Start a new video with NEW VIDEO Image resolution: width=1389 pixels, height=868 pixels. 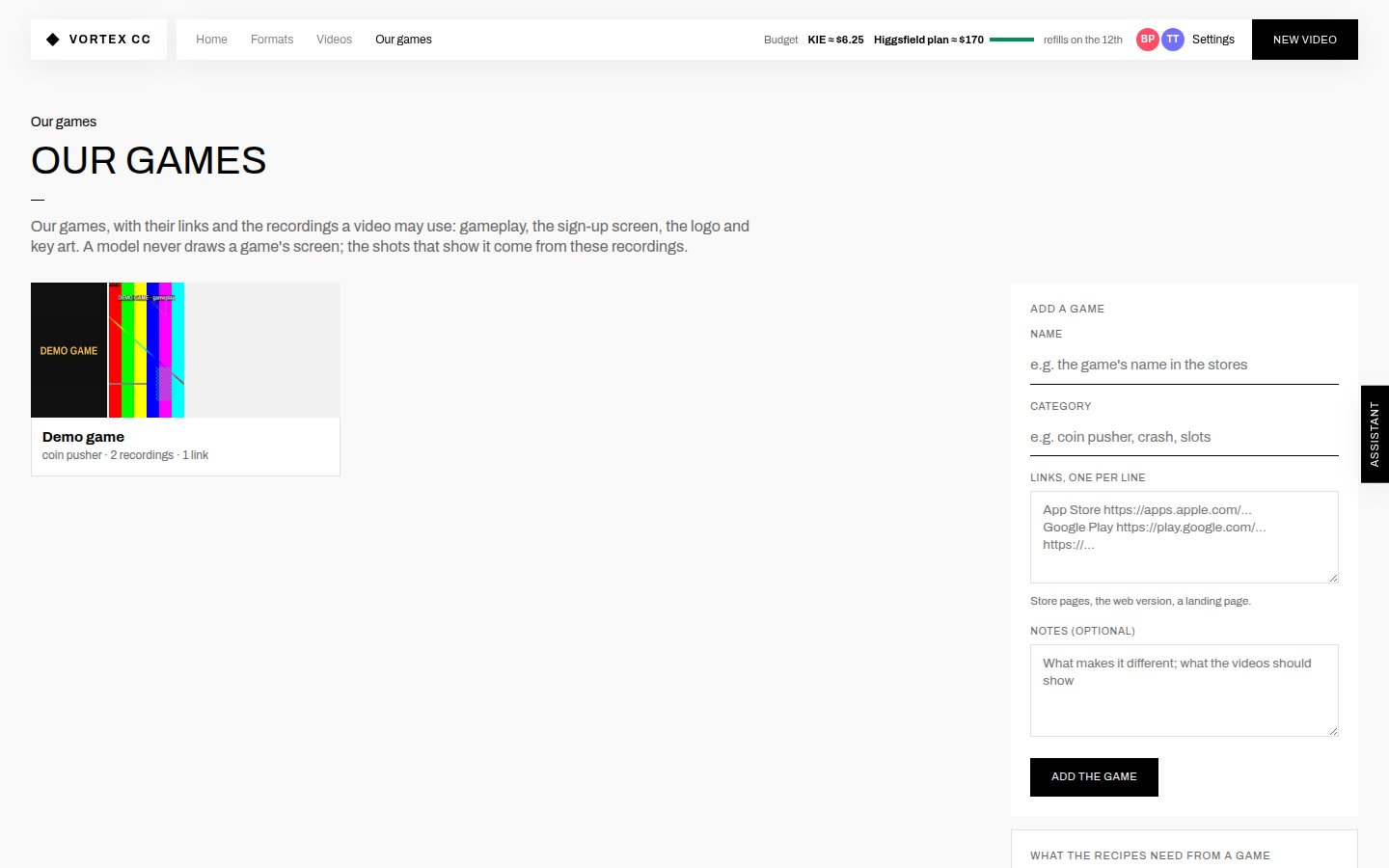click(1304, 40)
